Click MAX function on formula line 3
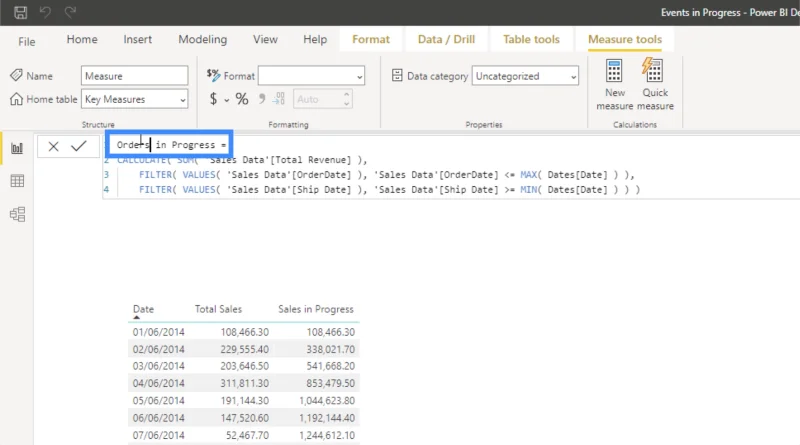The width and height of the screenshot is (800, 445). tap(529, 175)
